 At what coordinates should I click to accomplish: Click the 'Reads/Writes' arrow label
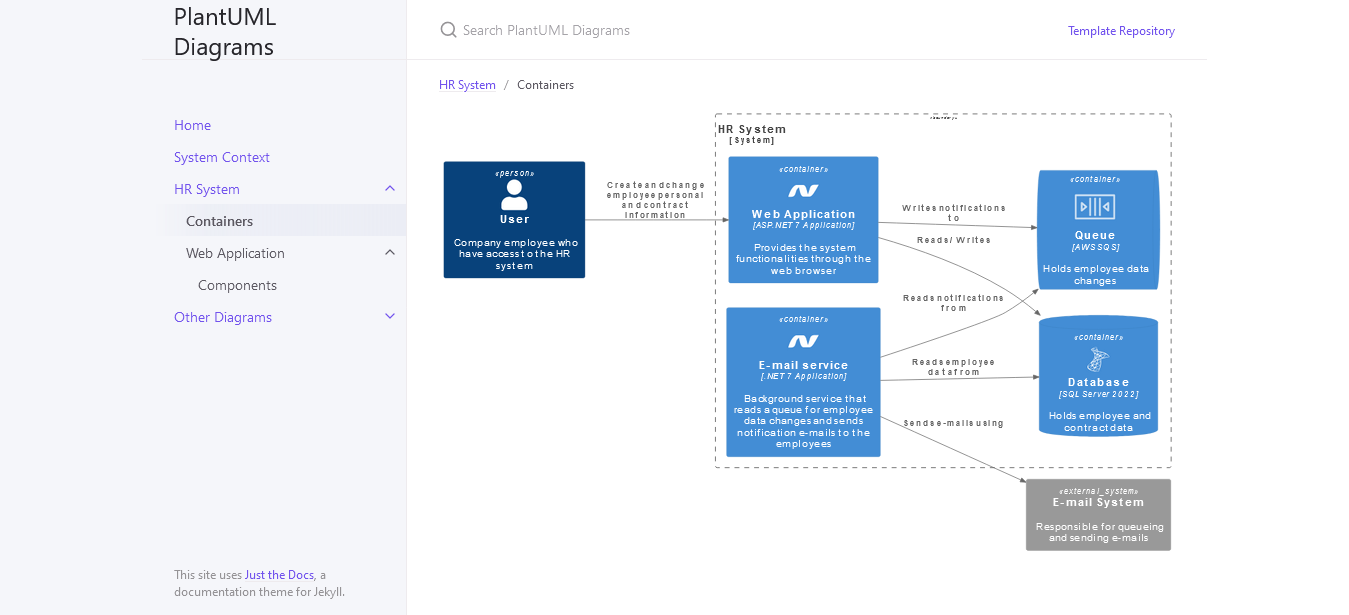[x=954, y=240]
